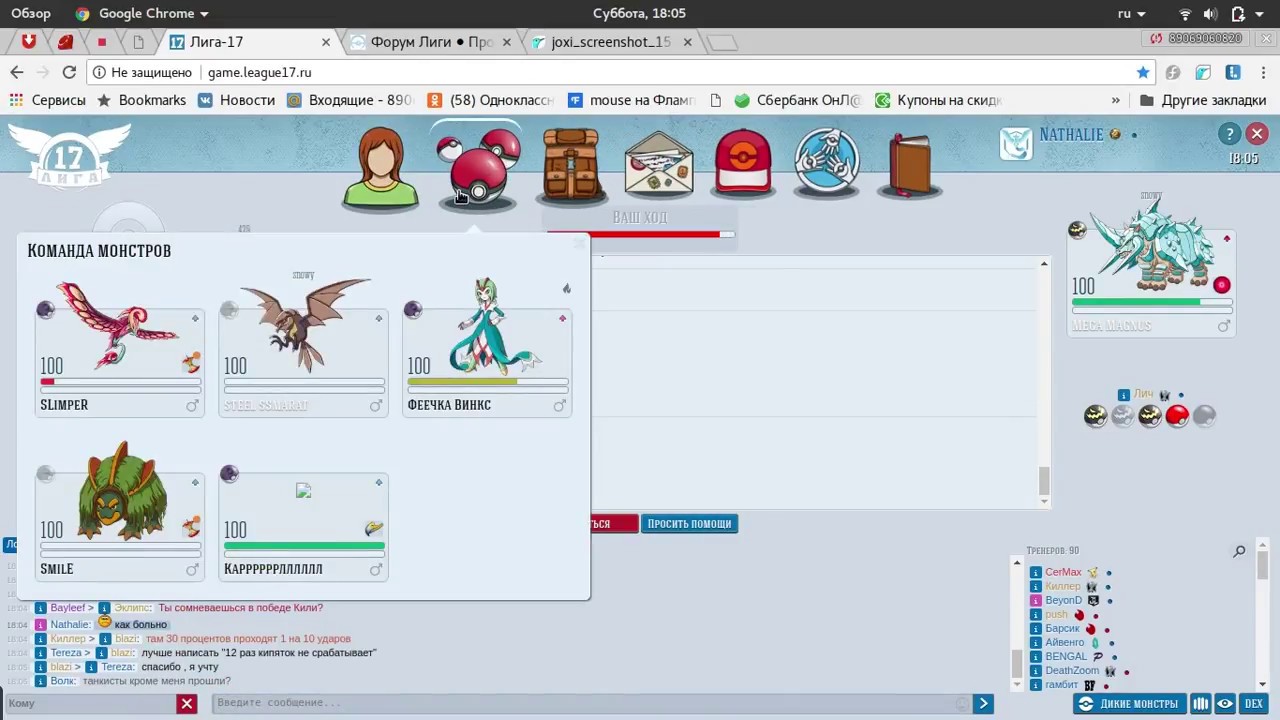The height and width of the screenshot is (720, 1280).
Task: Click trainer name DeathZoom in list
Action: click(1072, 671)
